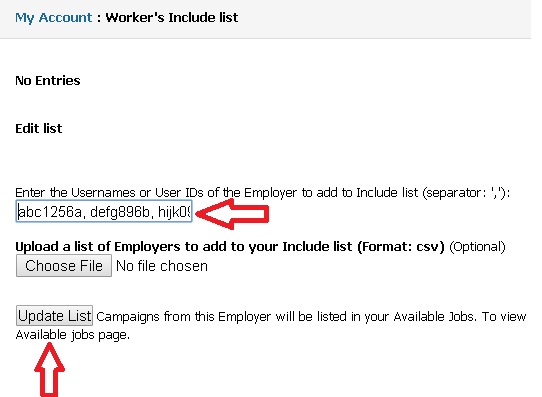Click the Update List button
The height and width of the screenshot is (397, 542).
coord(54,315)
